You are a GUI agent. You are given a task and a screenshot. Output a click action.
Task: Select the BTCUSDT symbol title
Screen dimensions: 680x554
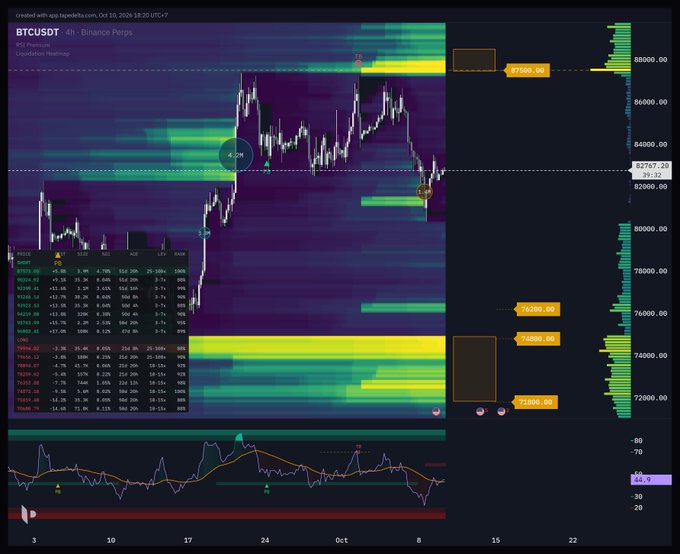[37, 32]
